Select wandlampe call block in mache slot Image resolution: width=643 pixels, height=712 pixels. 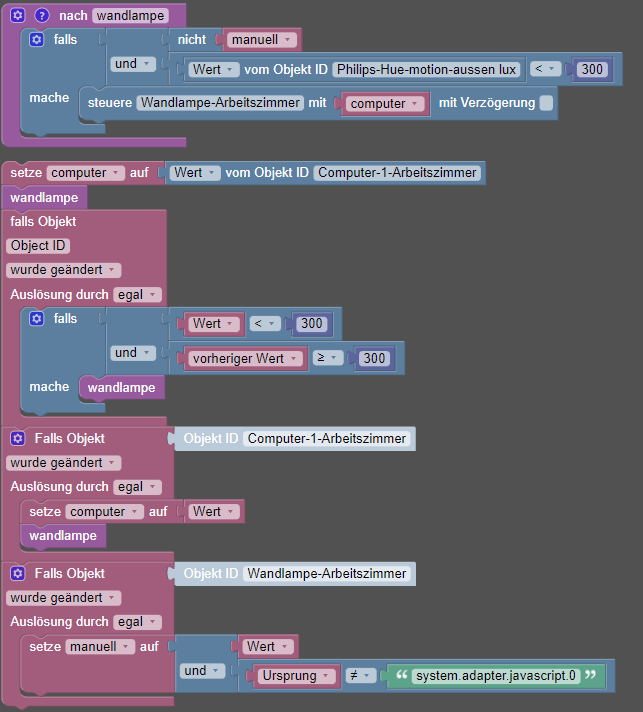(121, 387)
